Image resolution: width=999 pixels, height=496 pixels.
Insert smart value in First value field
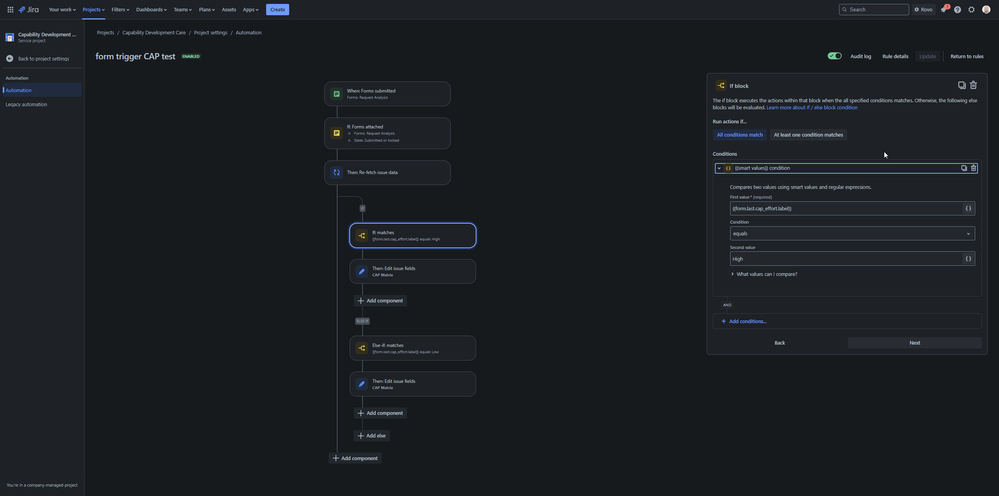(968, 208)
